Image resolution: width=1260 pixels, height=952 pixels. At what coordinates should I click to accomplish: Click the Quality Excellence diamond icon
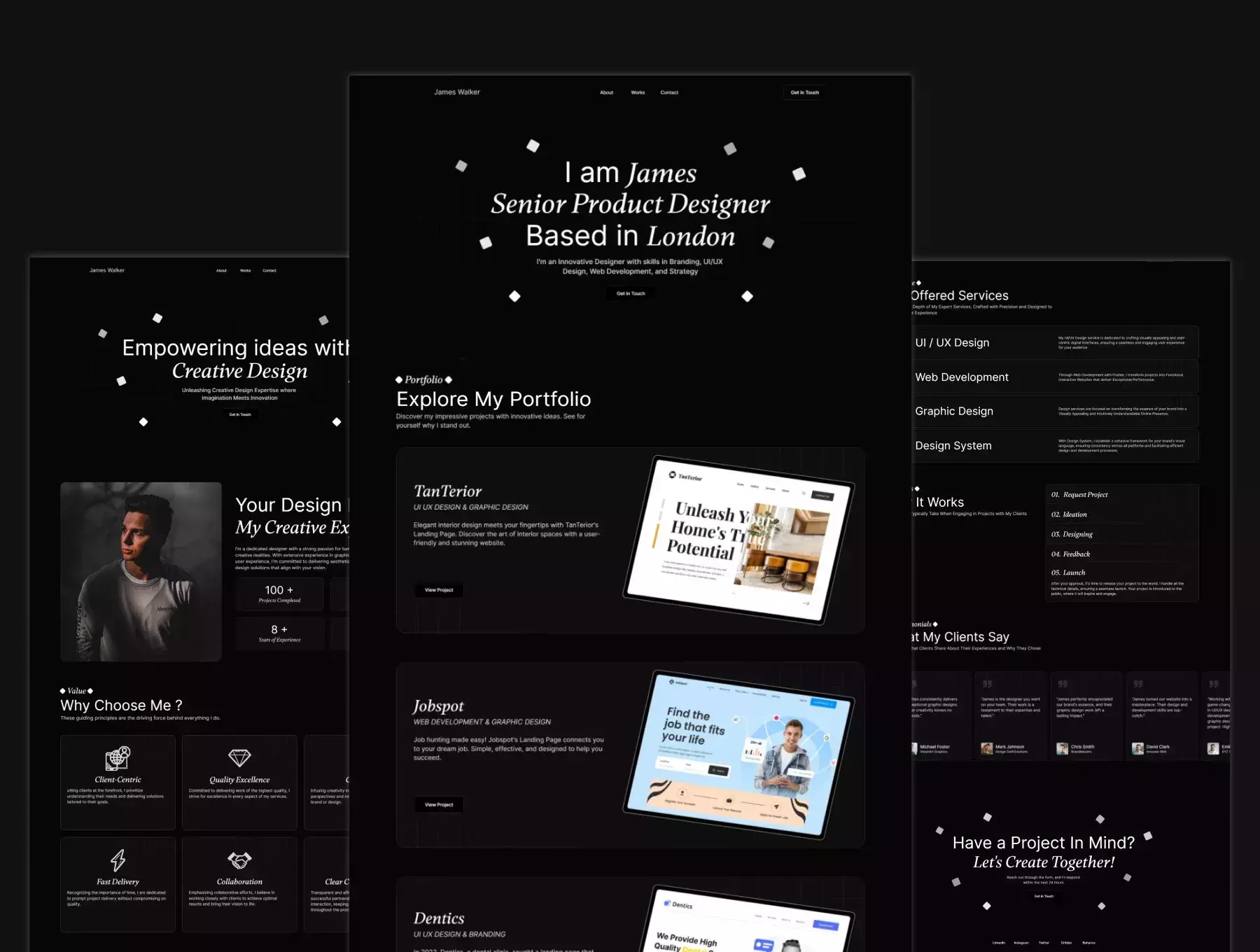[239, 758]
